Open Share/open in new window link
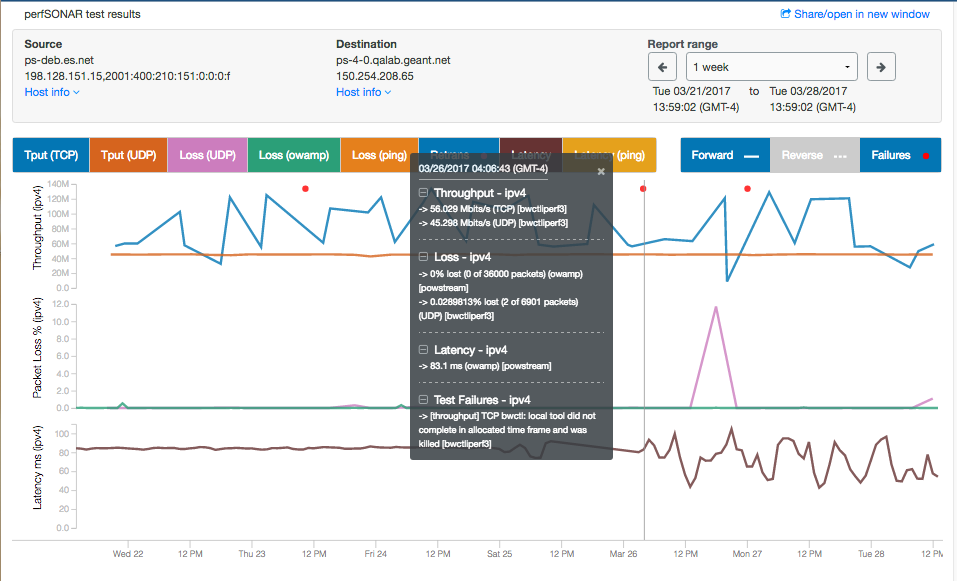Screen dimensions: 957x581 861,14
